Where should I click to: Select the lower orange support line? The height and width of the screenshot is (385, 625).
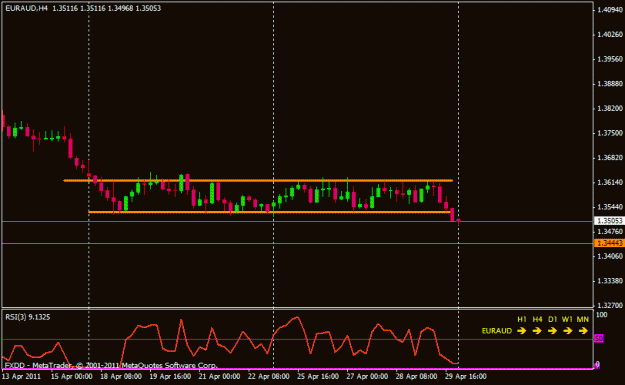pos(270,212)
